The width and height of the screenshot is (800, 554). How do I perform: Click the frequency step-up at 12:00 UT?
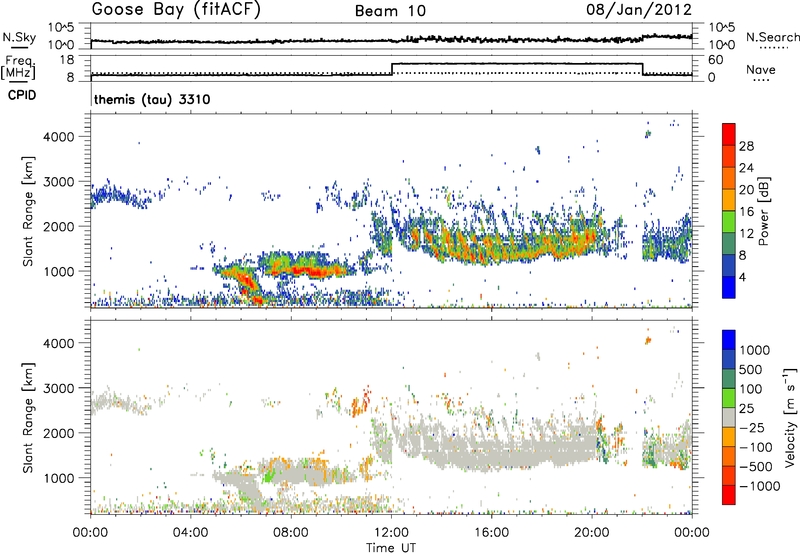click(x=392, y=69)
